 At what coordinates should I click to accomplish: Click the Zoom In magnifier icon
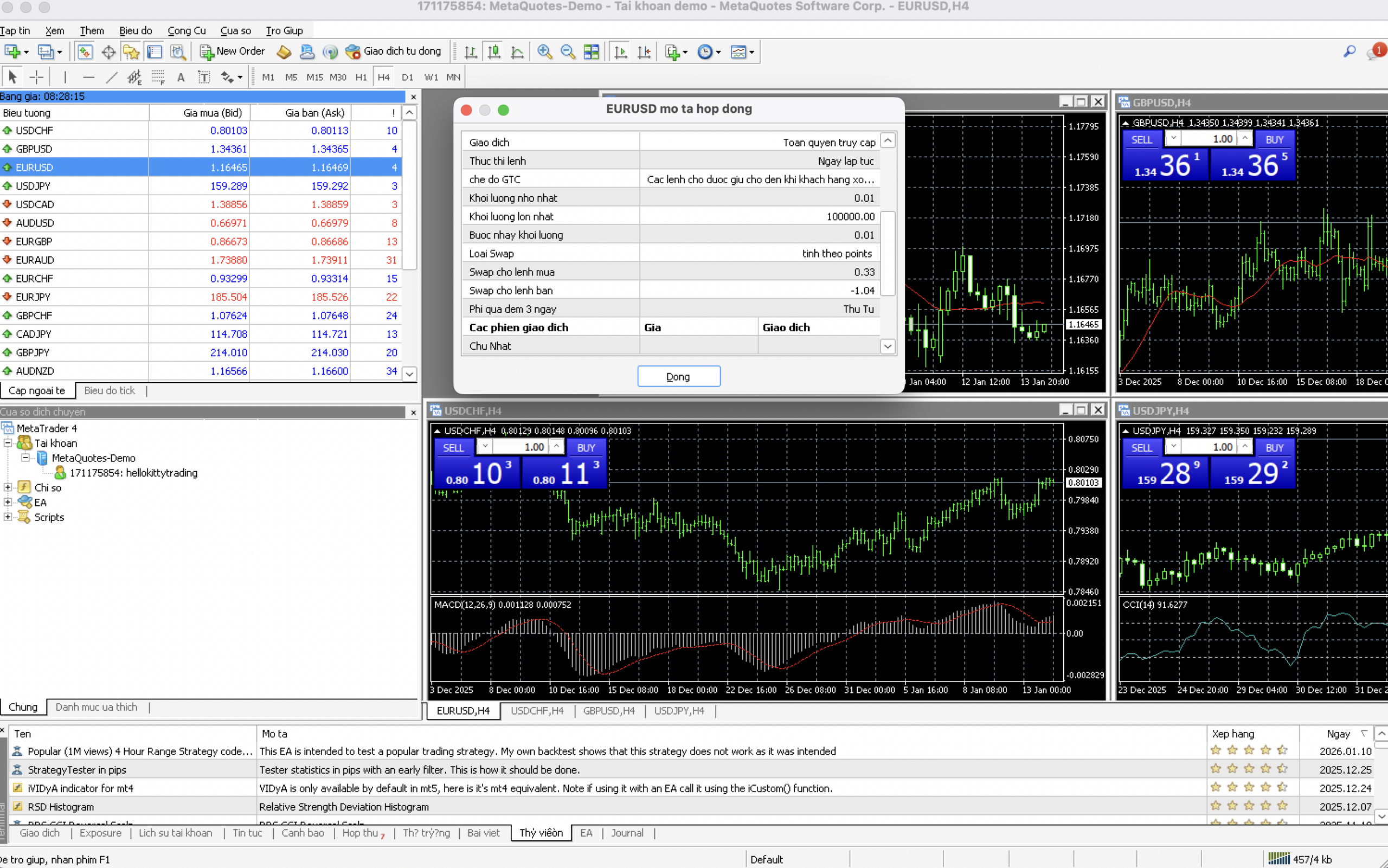[x=544, y=52]
